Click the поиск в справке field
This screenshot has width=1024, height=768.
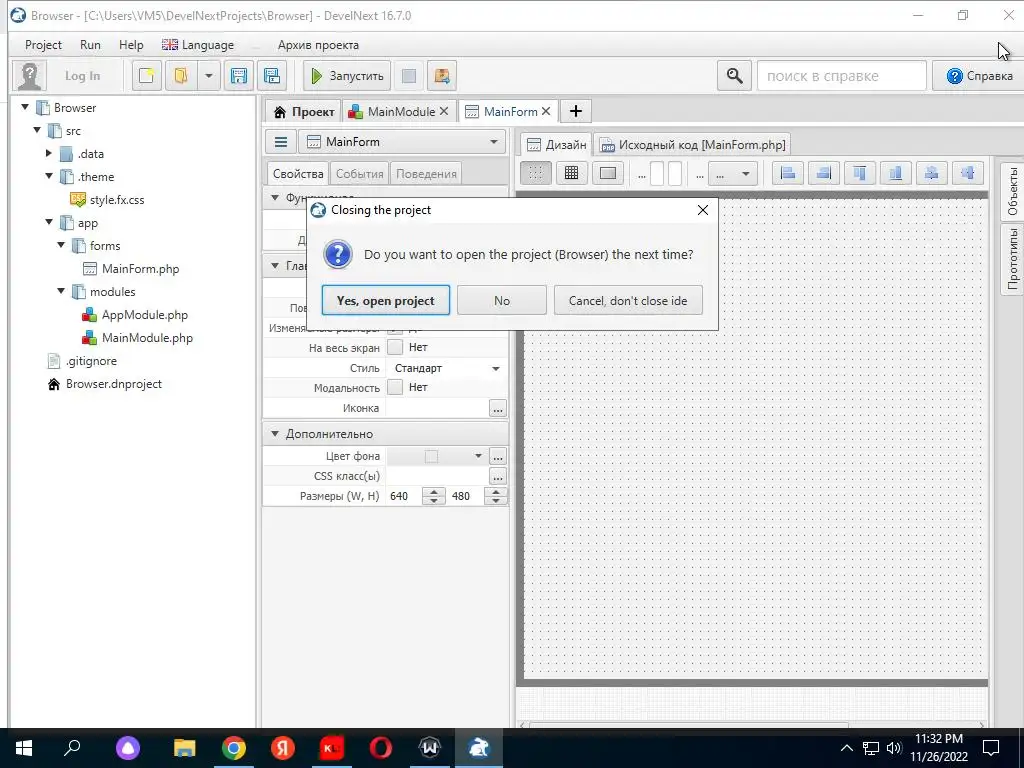point(841,76)
